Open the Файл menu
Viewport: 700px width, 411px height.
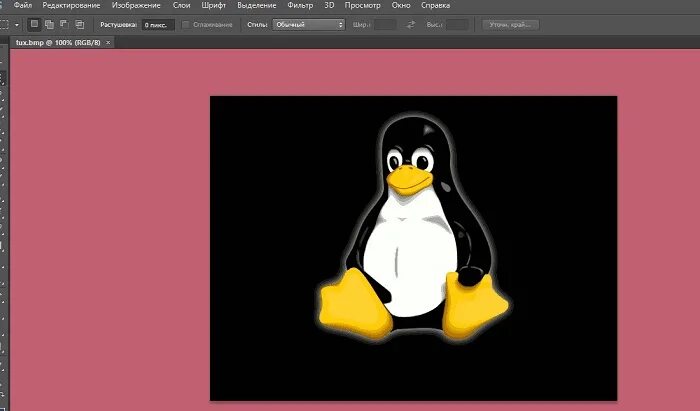click(22, 6)
